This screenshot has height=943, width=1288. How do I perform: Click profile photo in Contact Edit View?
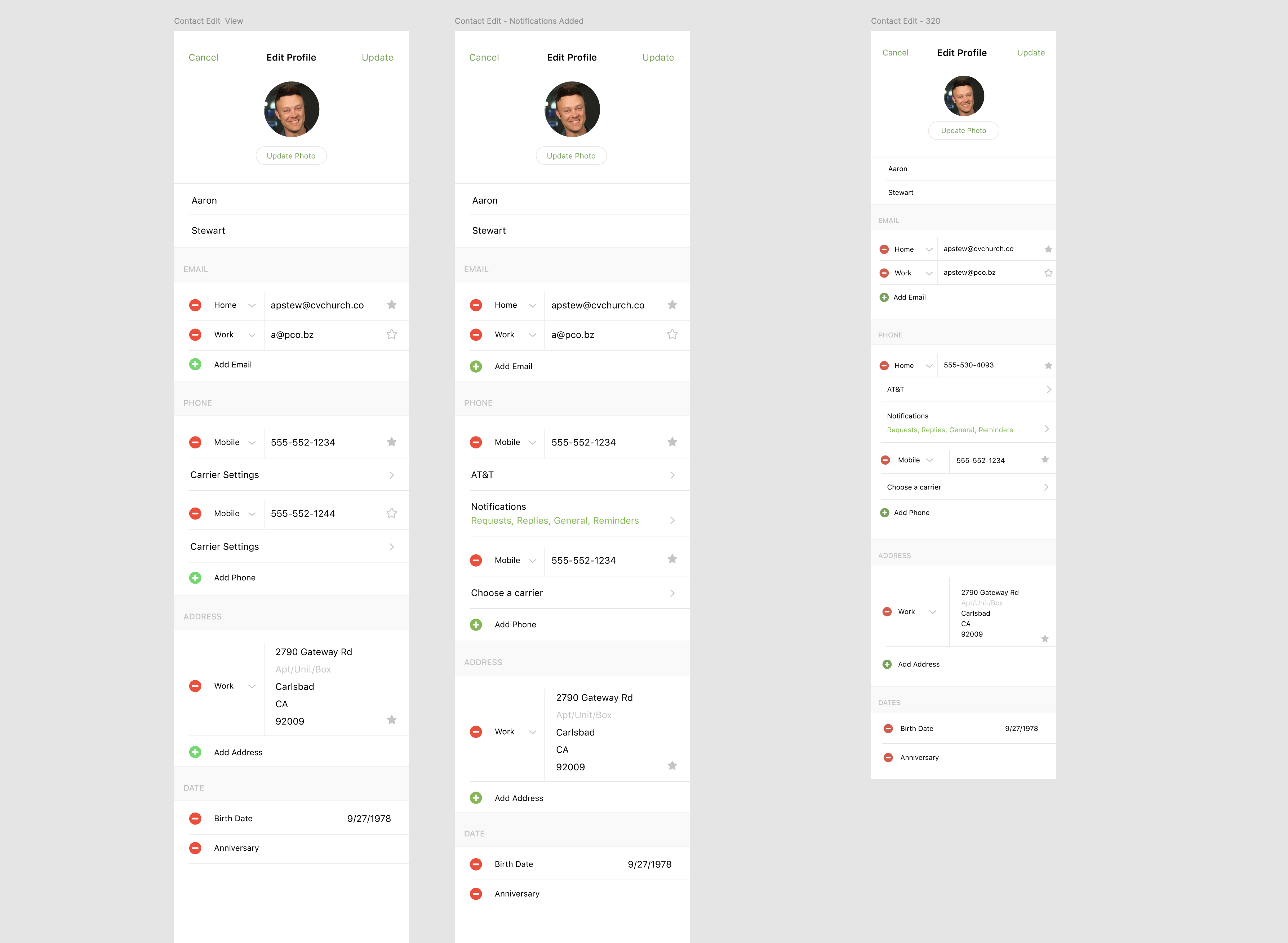(x=292, y=109)
